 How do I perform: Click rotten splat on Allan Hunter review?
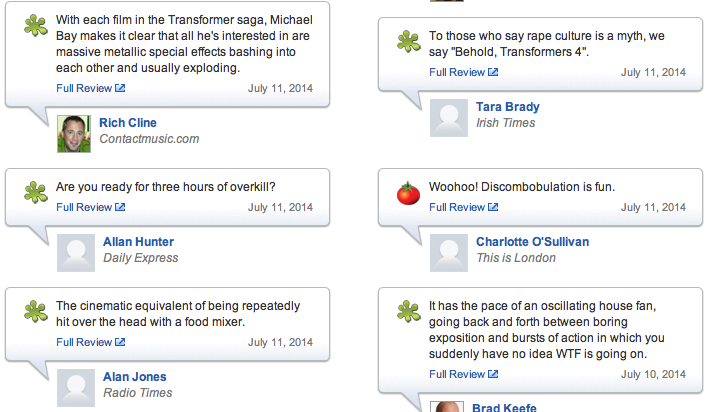(35, 193)
